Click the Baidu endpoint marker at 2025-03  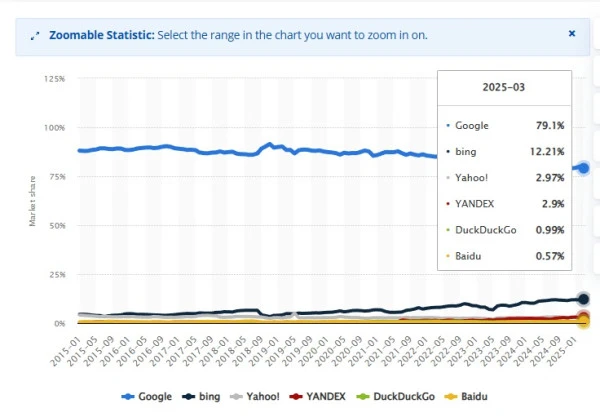tap(583, 321)
